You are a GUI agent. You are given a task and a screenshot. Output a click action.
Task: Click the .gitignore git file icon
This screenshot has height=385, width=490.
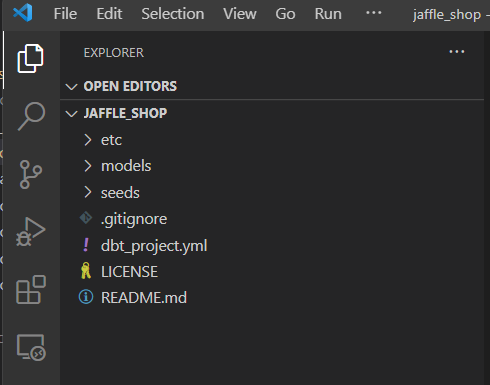[86, 218]
